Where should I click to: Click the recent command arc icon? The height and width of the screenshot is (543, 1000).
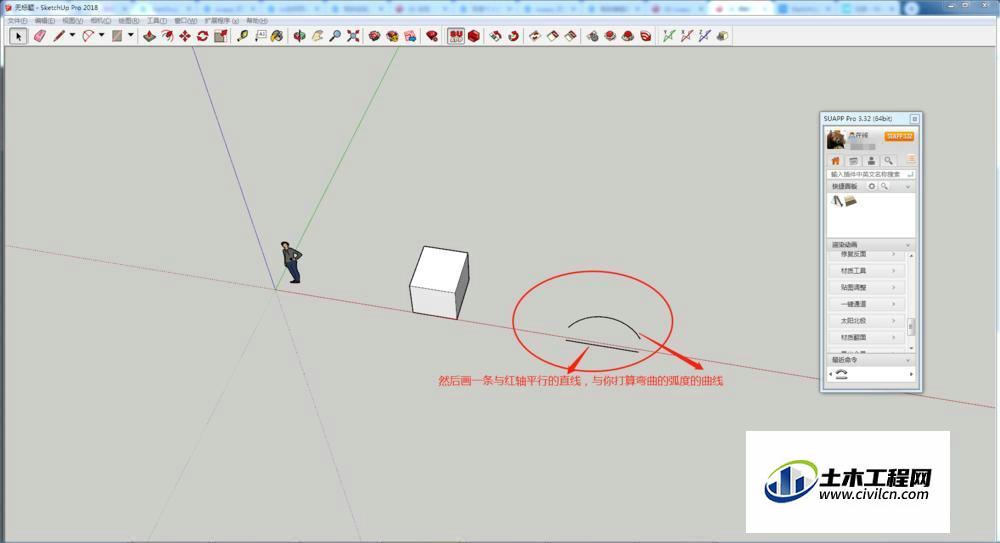[841, 375]
